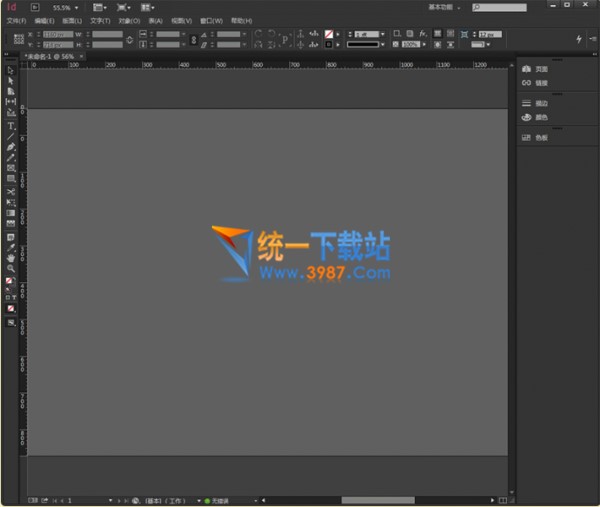
Task: Select the Selection tool arrow
Action: click(x=10, y=70)
